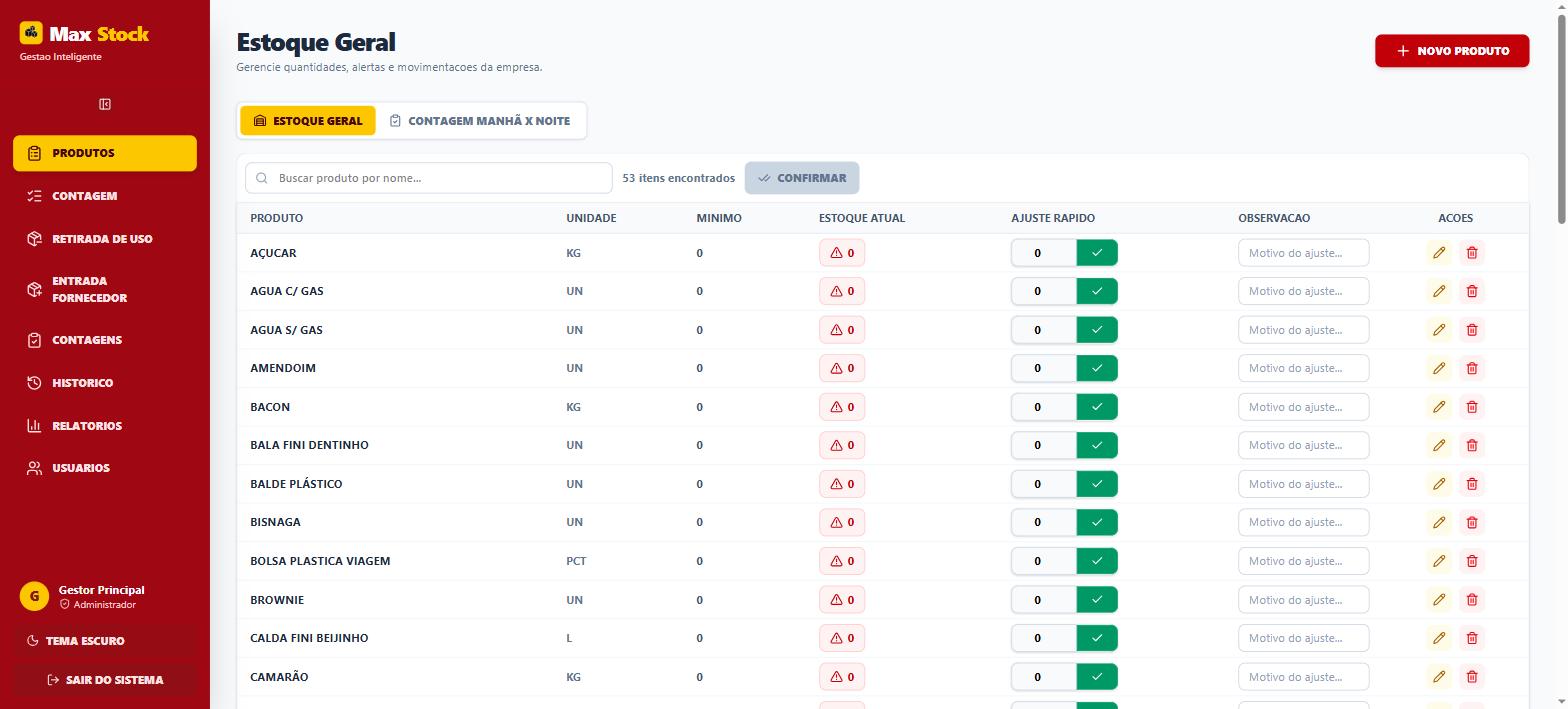This screenshot has width=1568, height=709.
Task: Edit the BALA FINI DENTINHO product
Action: point(1439,445)
